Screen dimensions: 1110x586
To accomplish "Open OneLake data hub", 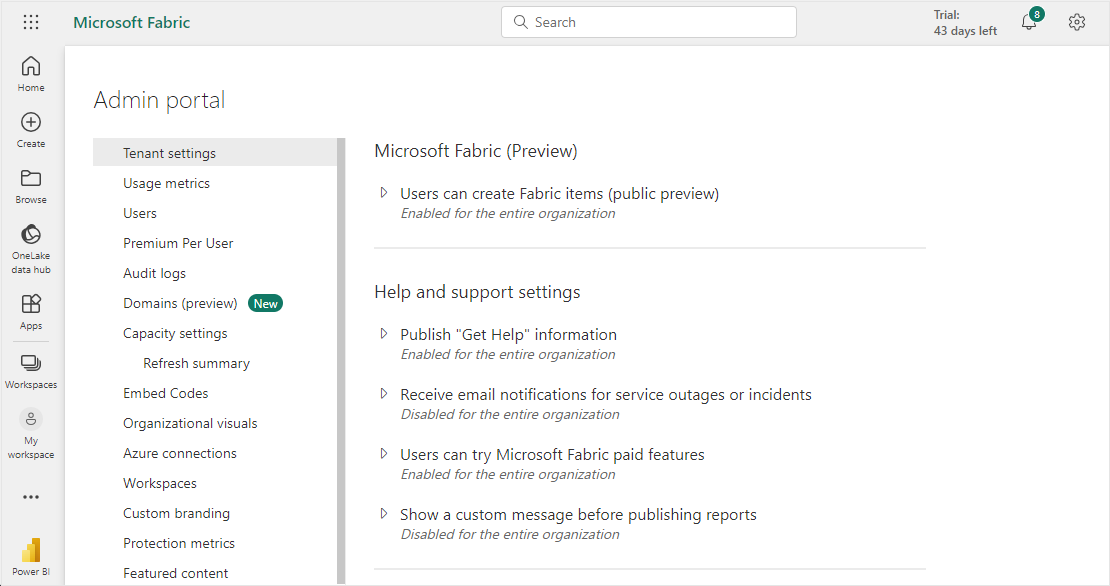I will tap(31, 248).
